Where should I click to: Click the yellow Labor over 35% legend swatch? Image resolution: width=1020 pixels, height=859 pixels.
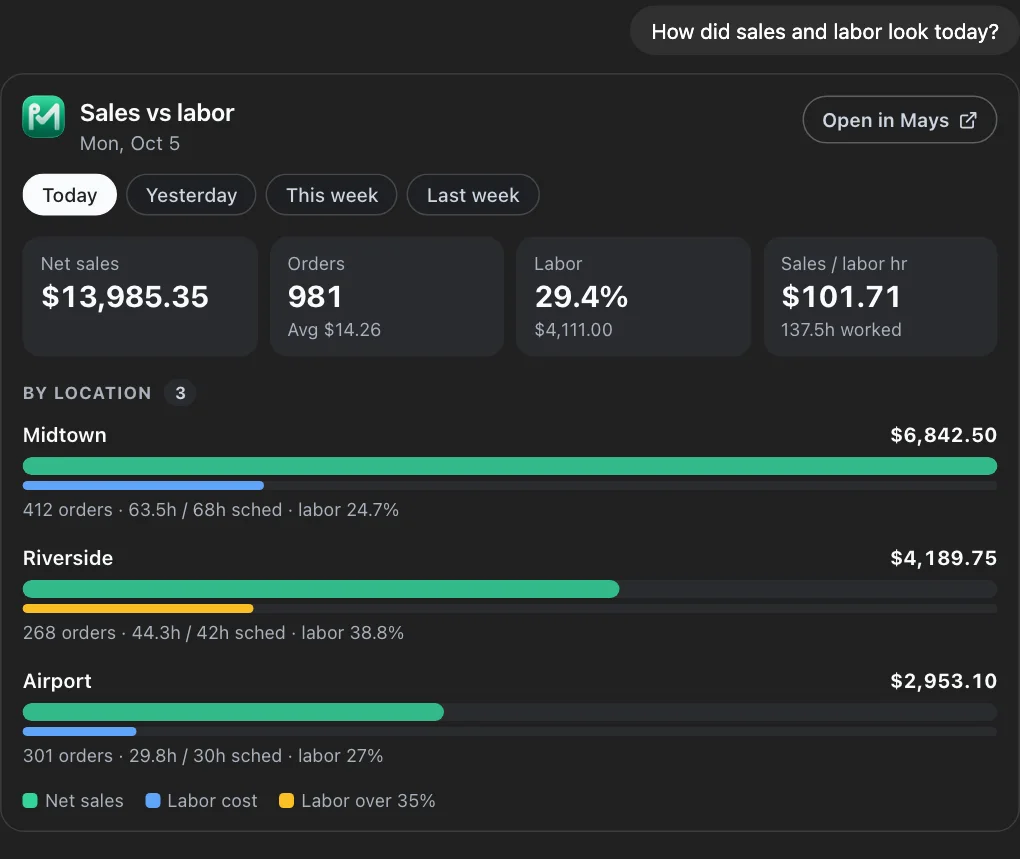286,800
